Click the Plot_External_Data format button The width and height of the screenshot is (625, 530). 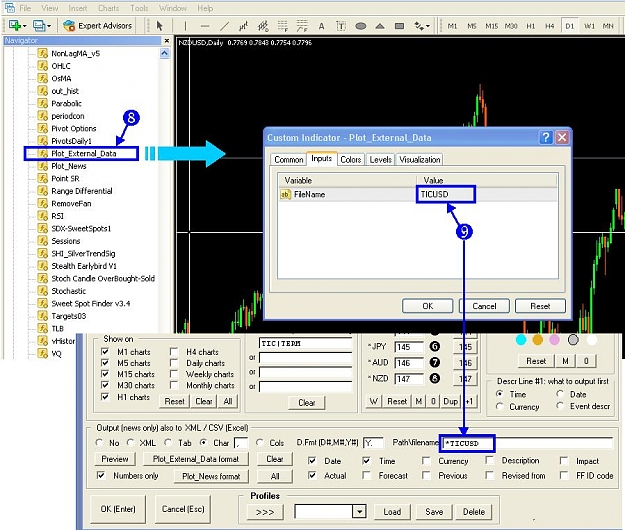click(x=196, y=459)
